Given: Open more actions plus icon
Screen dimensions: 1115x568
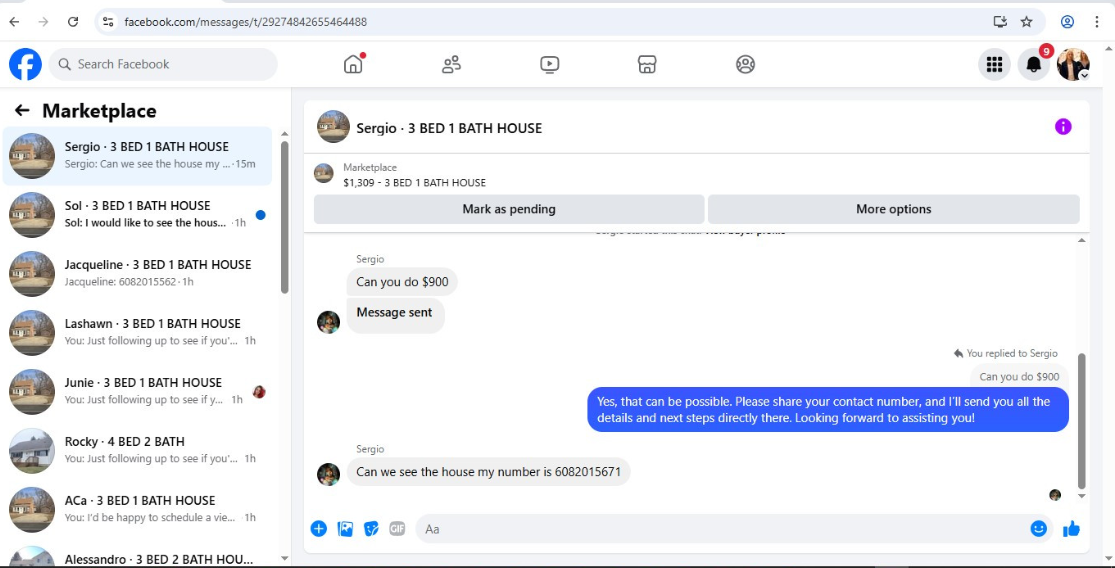Looking at the screenshot, I should click(319, 528).
